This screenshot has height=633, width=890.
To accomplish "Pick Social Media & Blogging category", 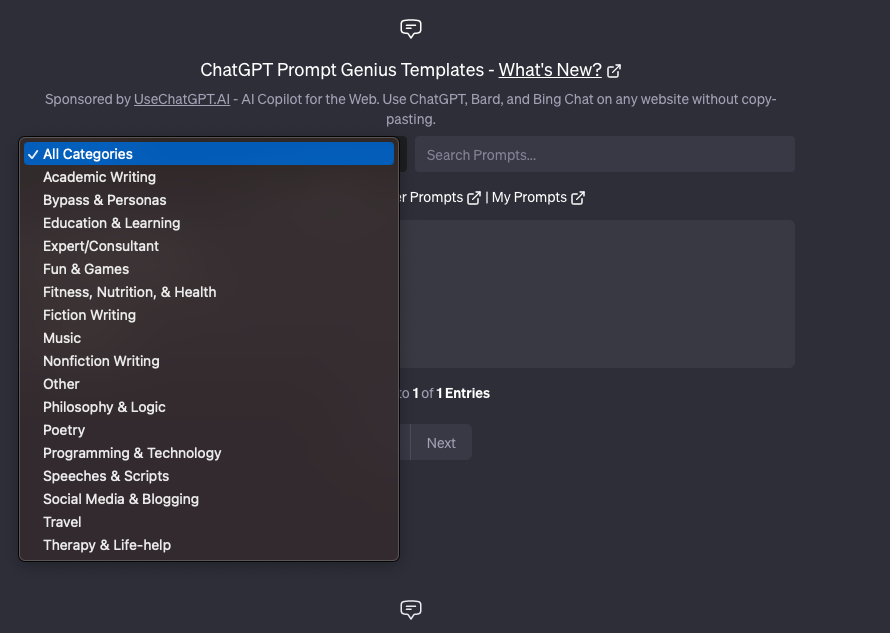I will point(209,499).
